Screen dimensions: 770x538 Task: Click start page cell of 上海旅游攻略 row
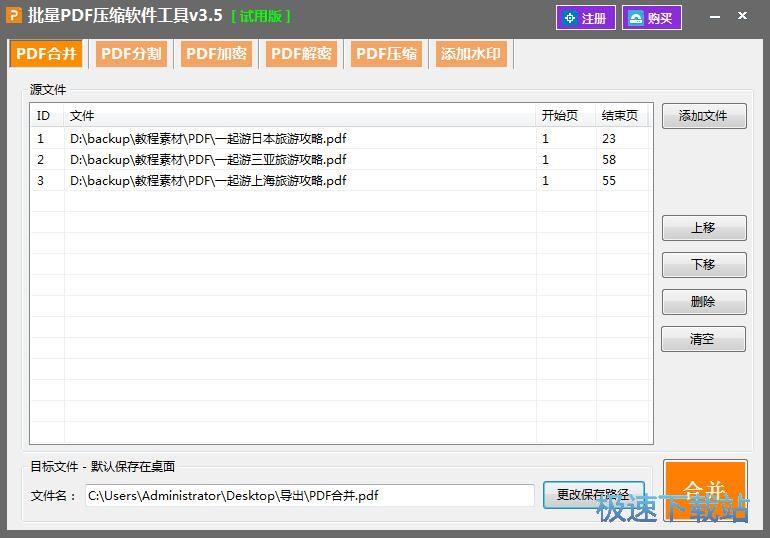pos(566,181)
